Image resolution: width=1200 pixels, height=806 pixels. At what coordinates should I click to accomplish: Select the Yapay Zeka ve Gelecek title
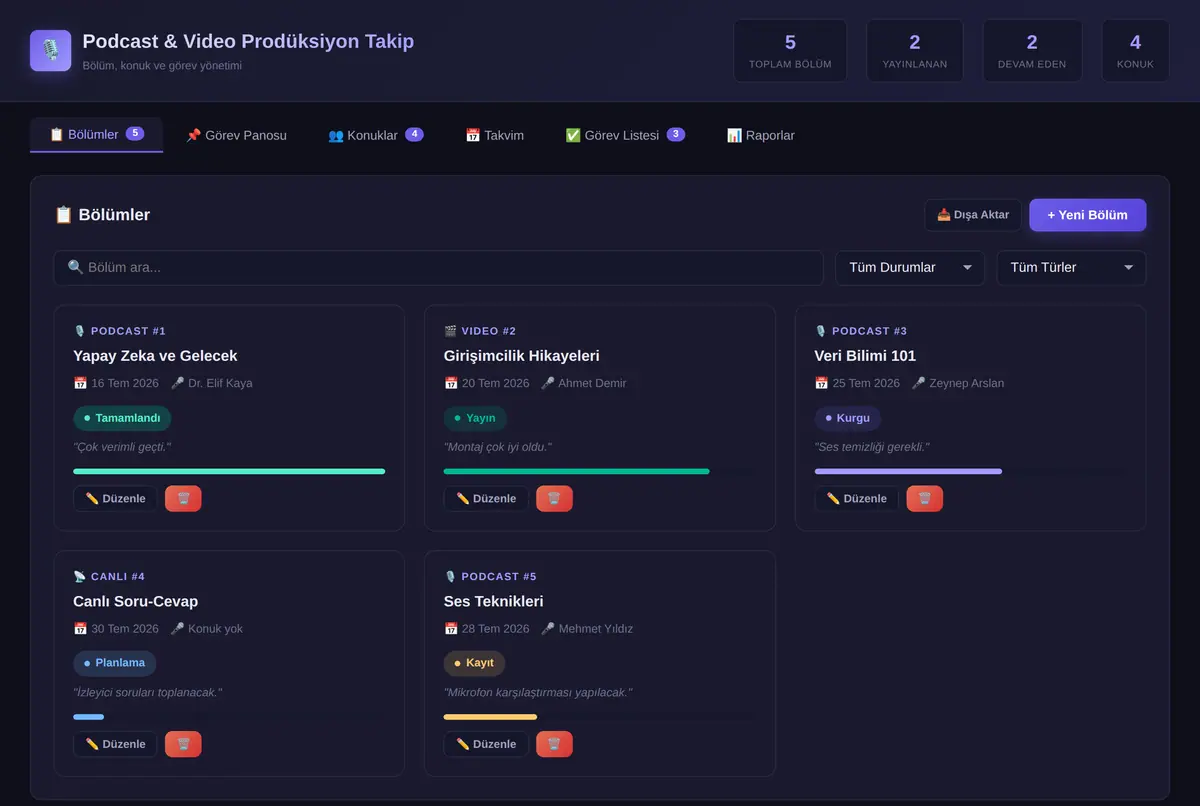point(155,356)
